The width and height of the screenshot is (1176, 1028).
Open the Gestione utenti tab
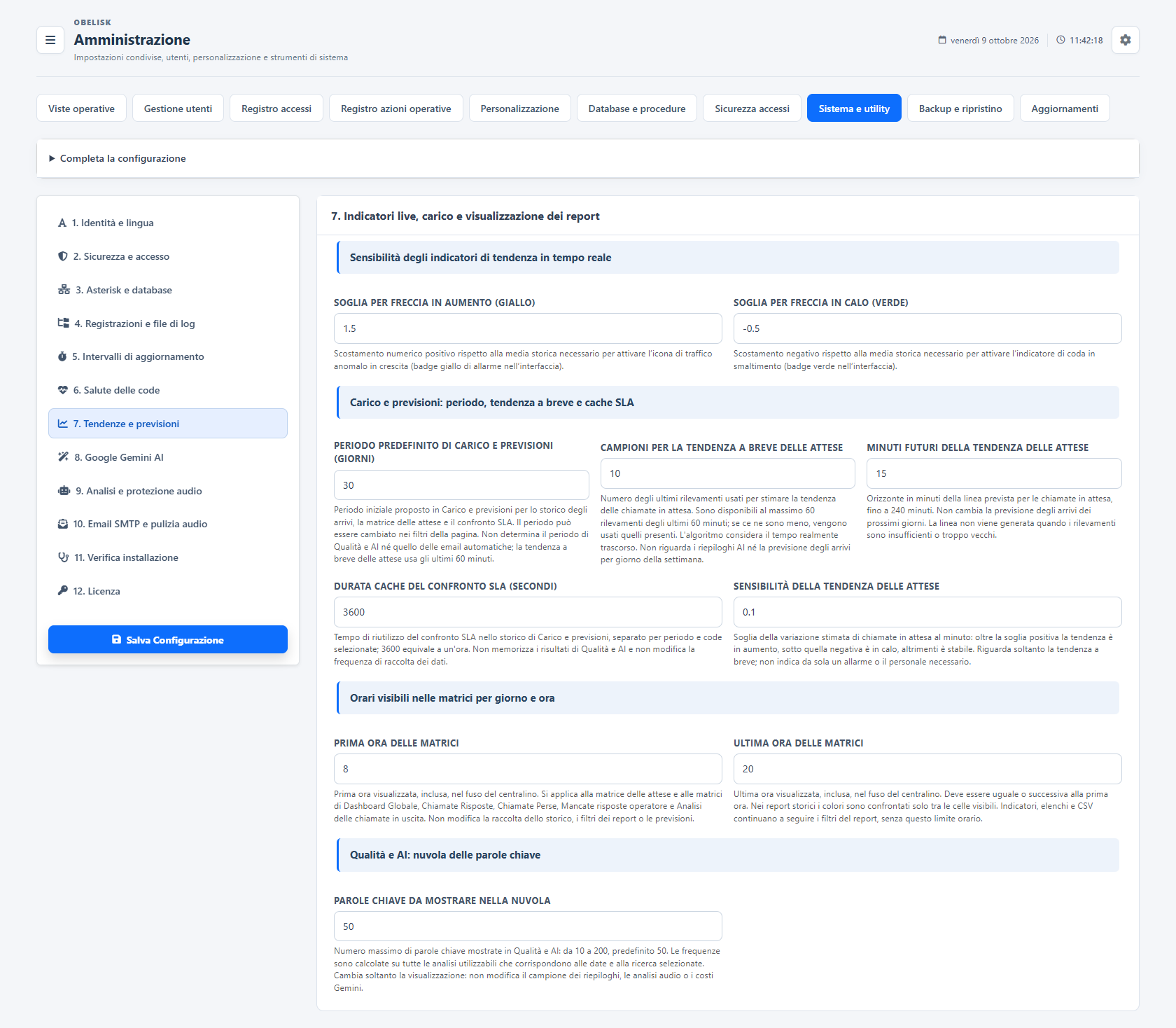(178, 109)
